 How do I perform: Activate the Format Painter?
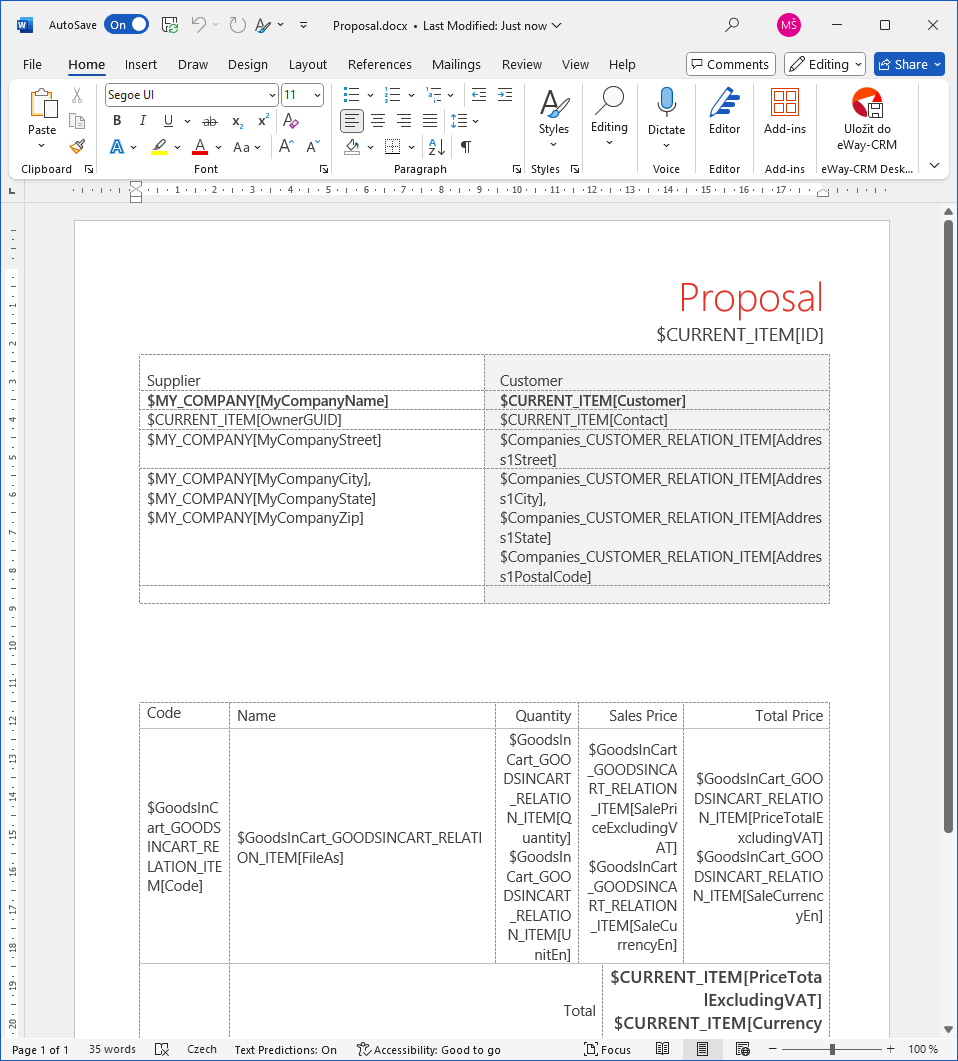(77, 146)
